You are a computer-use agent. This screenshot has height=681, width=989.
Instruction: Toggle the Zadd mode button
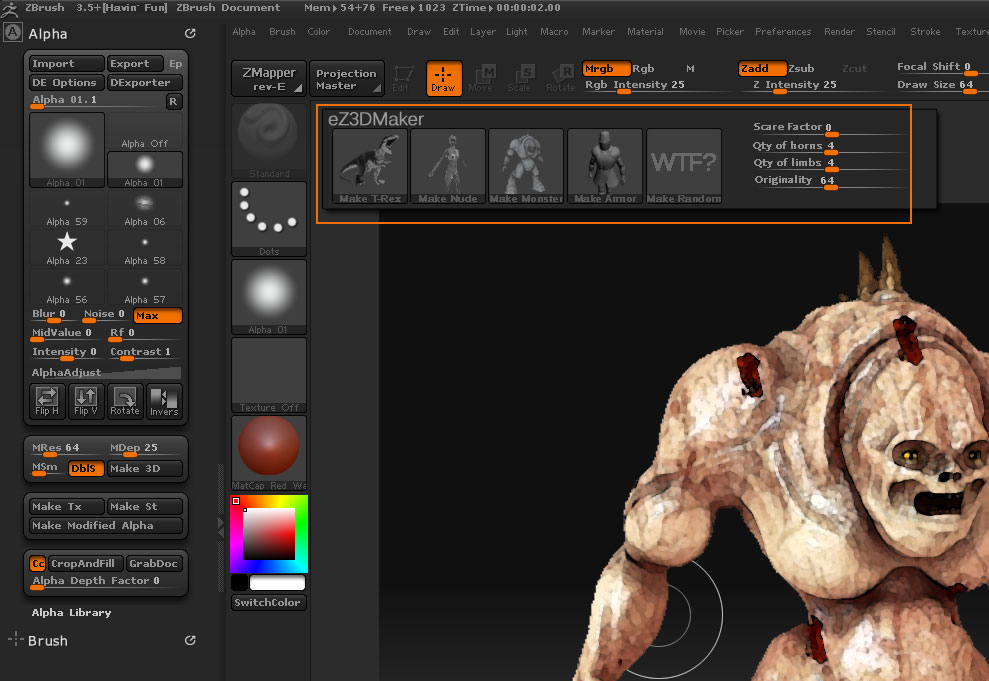(761, 69)
